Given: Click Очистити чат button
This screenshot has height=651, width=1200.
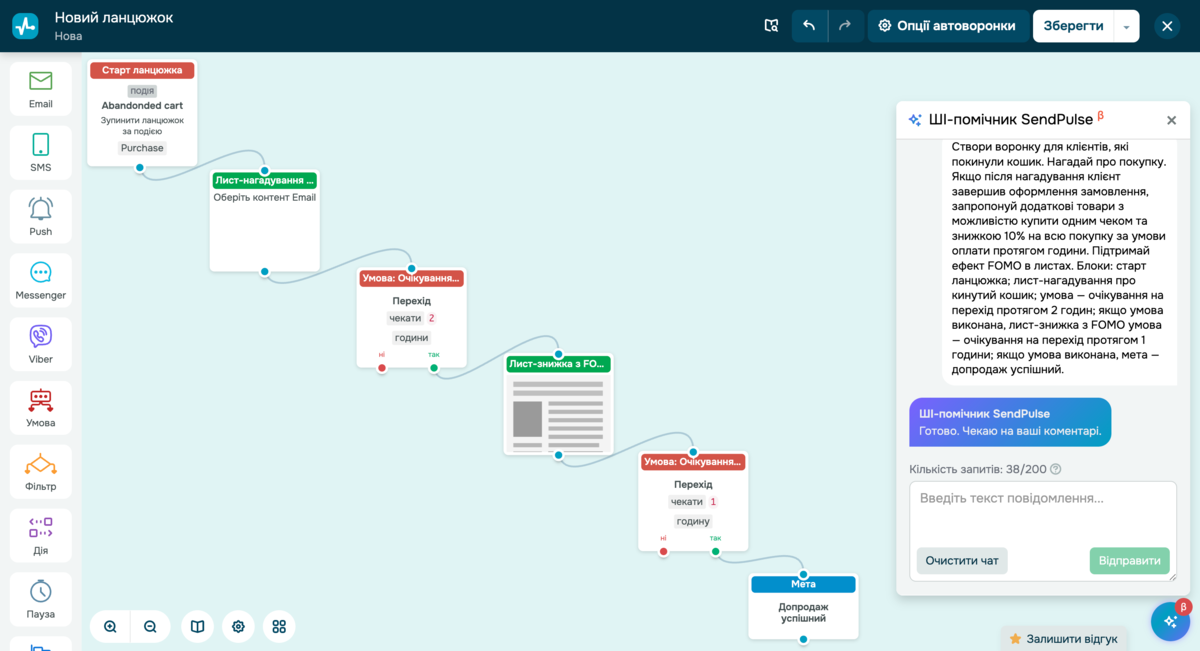Looking at the screenshot, I should coord(962,560).
